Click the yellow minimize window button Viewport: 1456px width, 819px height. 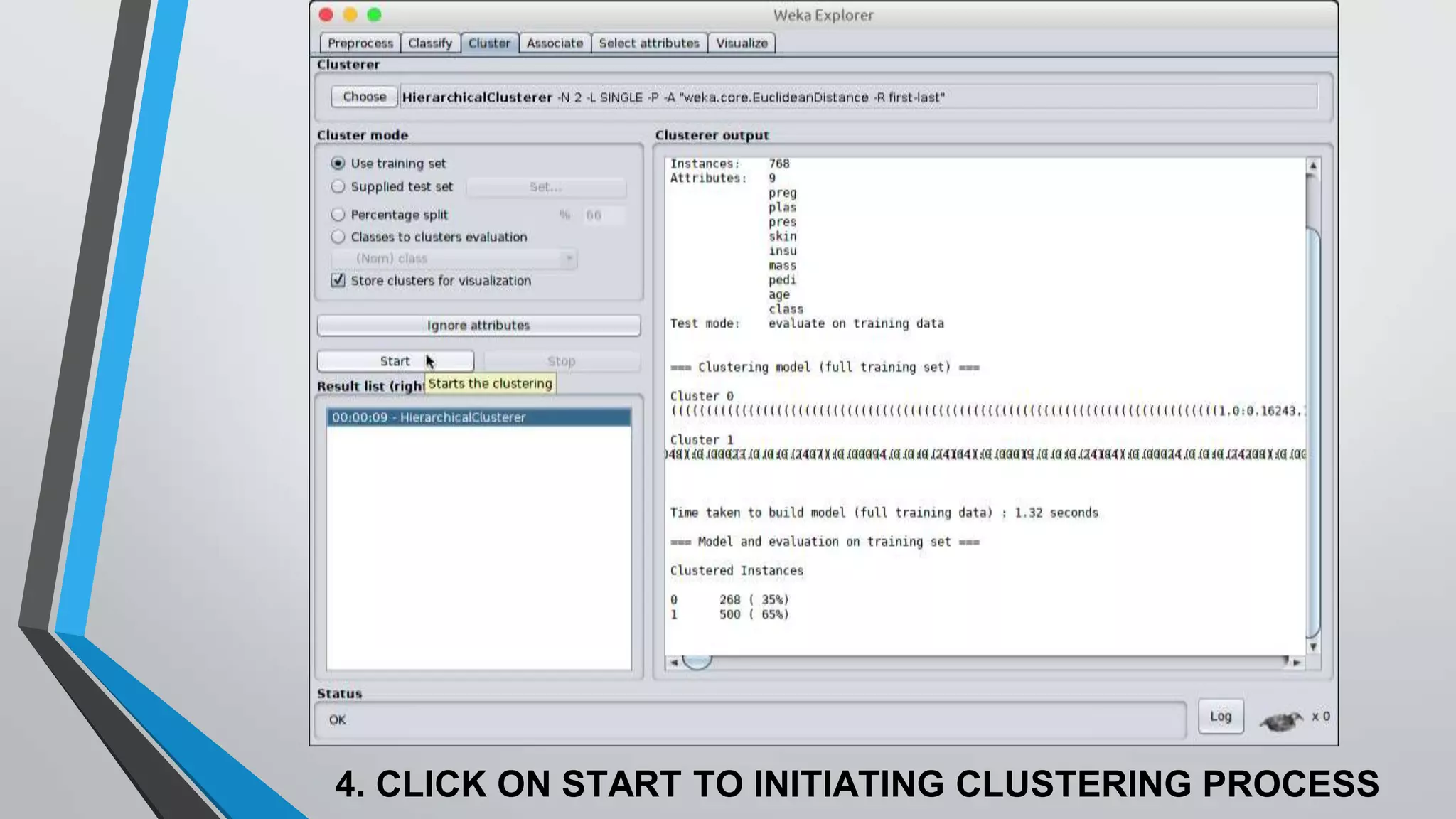pos(350,15)
